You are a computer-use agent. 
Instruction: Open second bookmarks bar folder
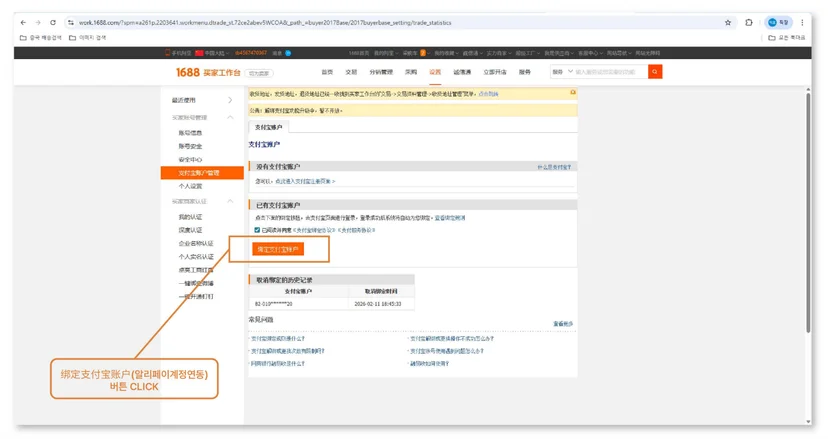88,38
